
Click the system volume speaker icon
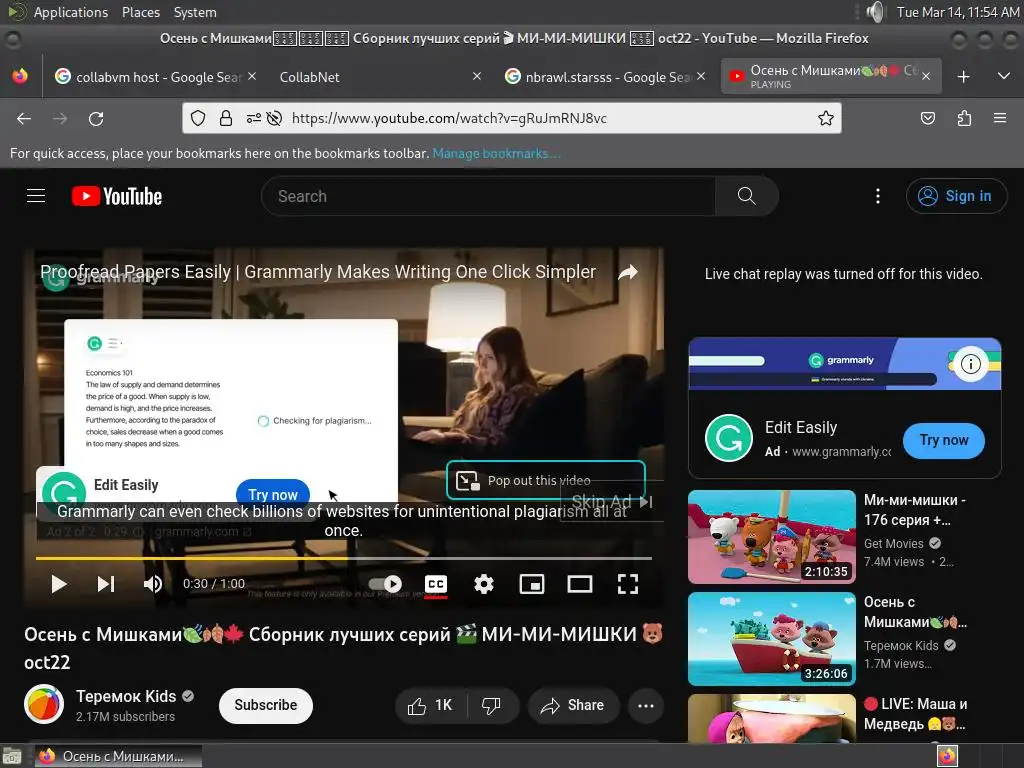[876, 12]
